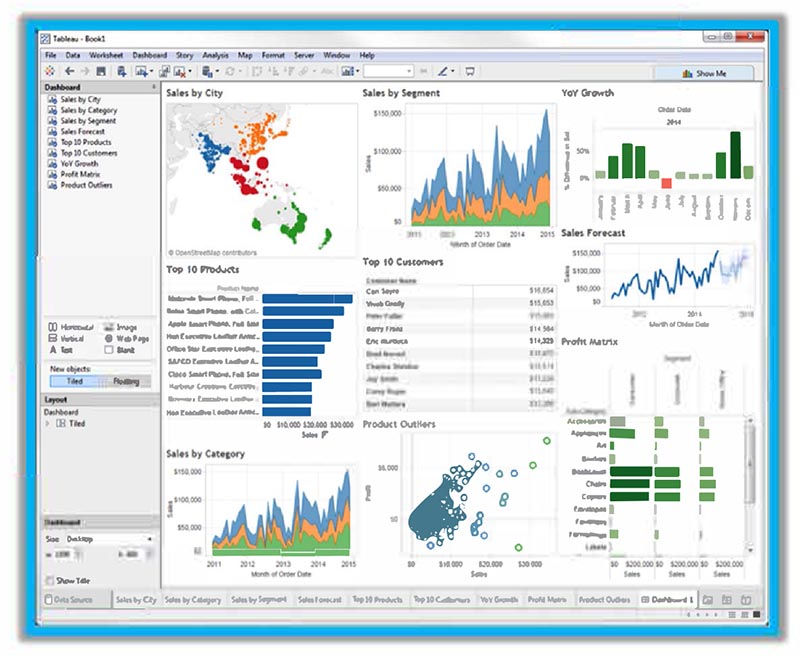The height and width of the screenshot is (656, 800).
Task: Toggle new objects to Tiled
Action: pyautogui.click(x=75, y=381)
